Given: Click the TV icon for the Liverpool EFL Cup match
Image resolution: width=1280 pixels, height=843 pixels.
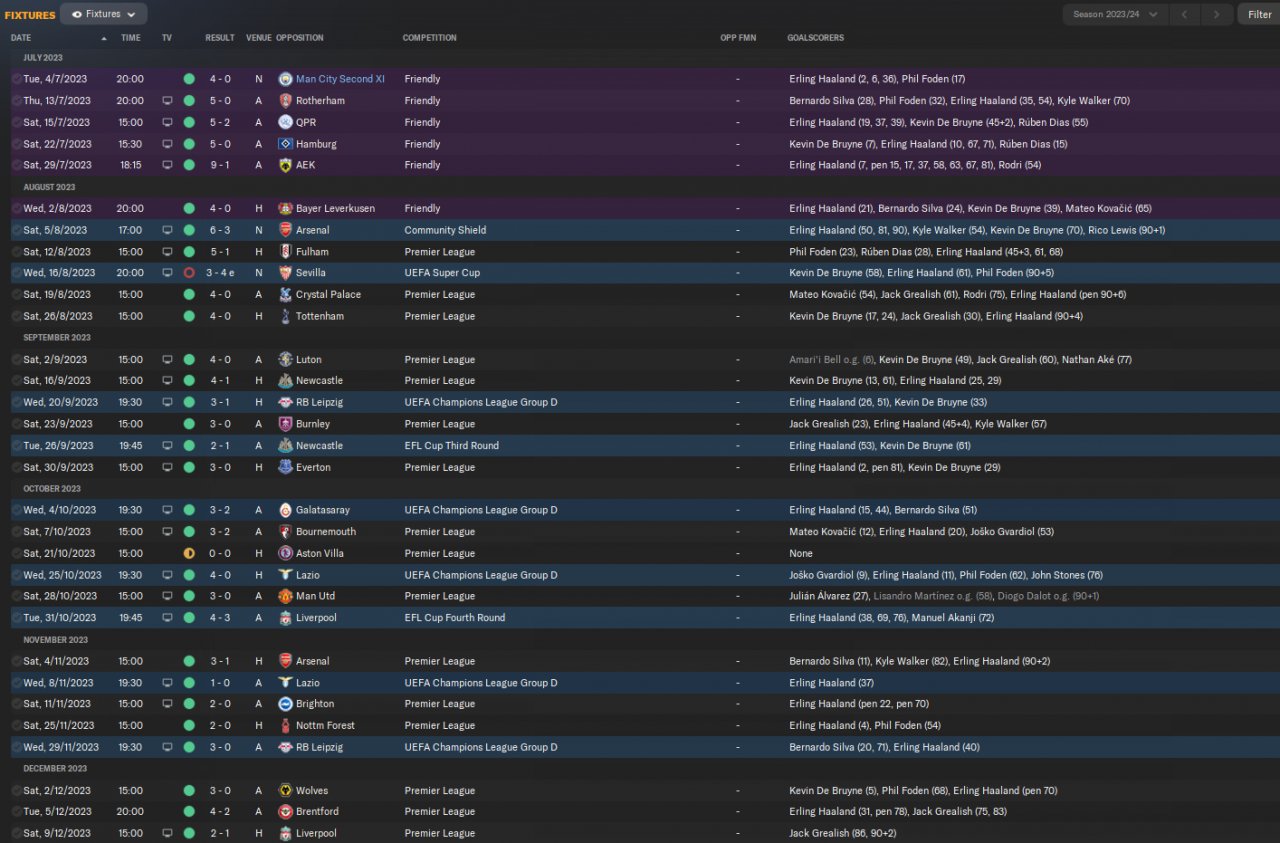Looking at the screenshot, I should click(x=167, y=618).
